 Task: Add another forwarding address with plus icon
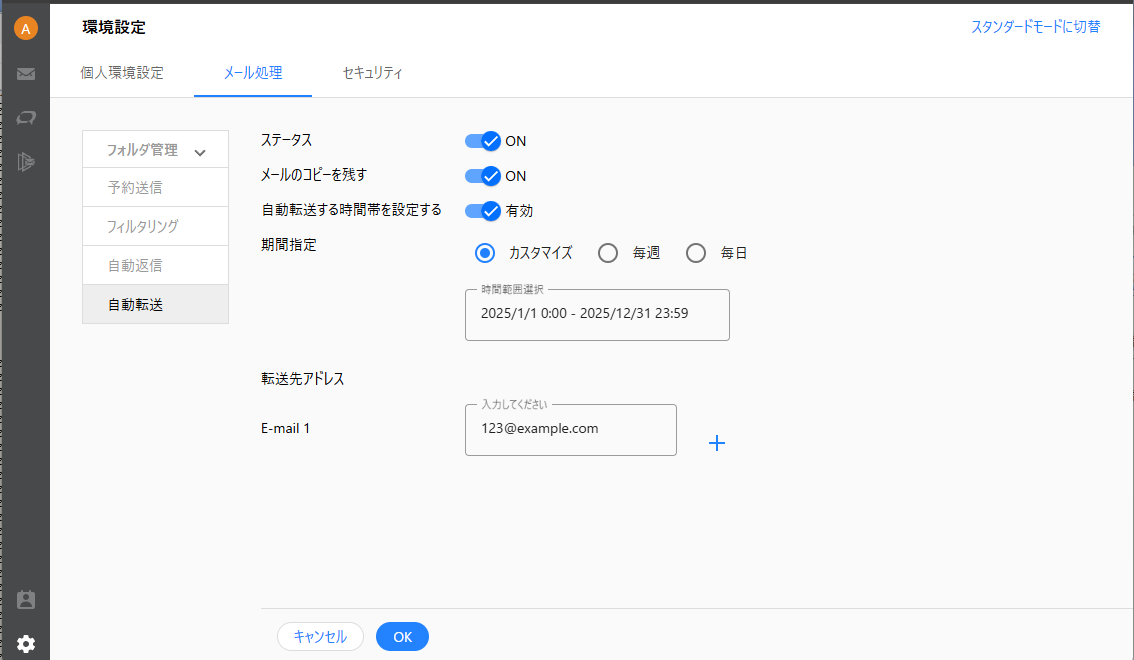tap(717, 443)
